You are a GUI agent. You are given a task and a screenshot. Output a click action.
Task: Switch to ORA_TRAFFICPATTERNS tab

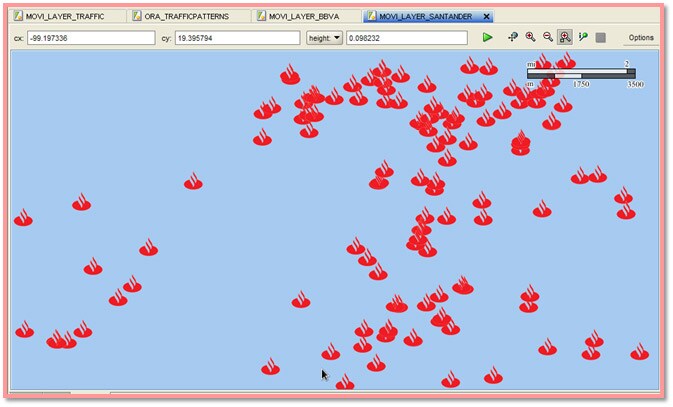186,16
